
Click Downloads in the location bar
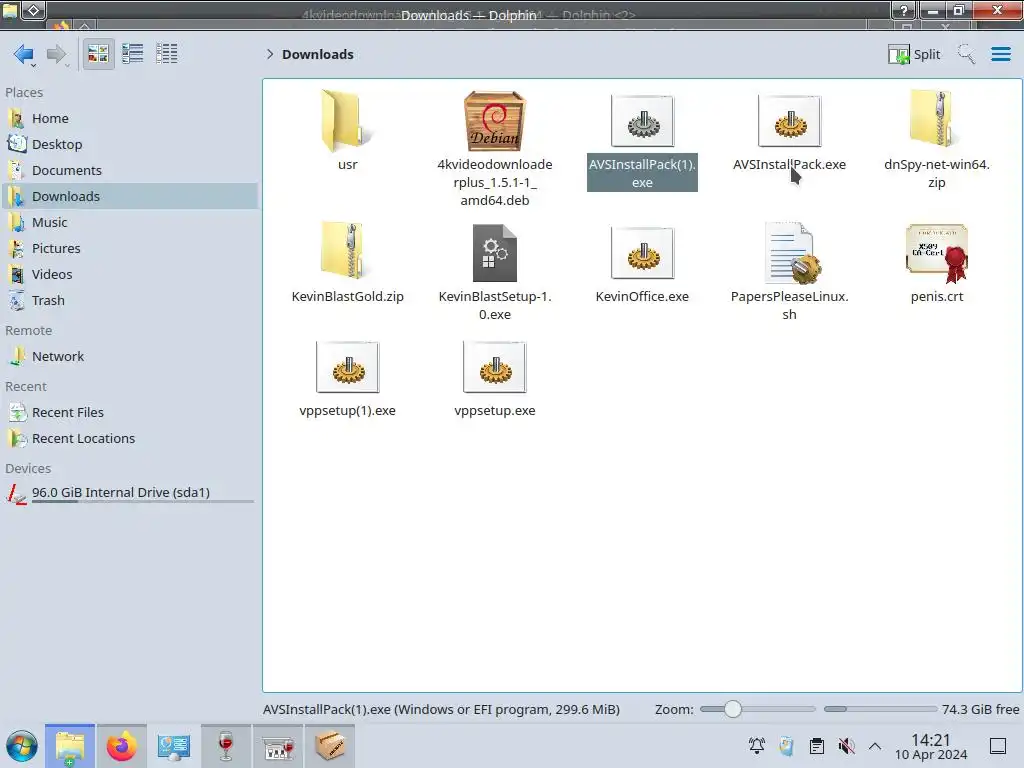point(317,54)
